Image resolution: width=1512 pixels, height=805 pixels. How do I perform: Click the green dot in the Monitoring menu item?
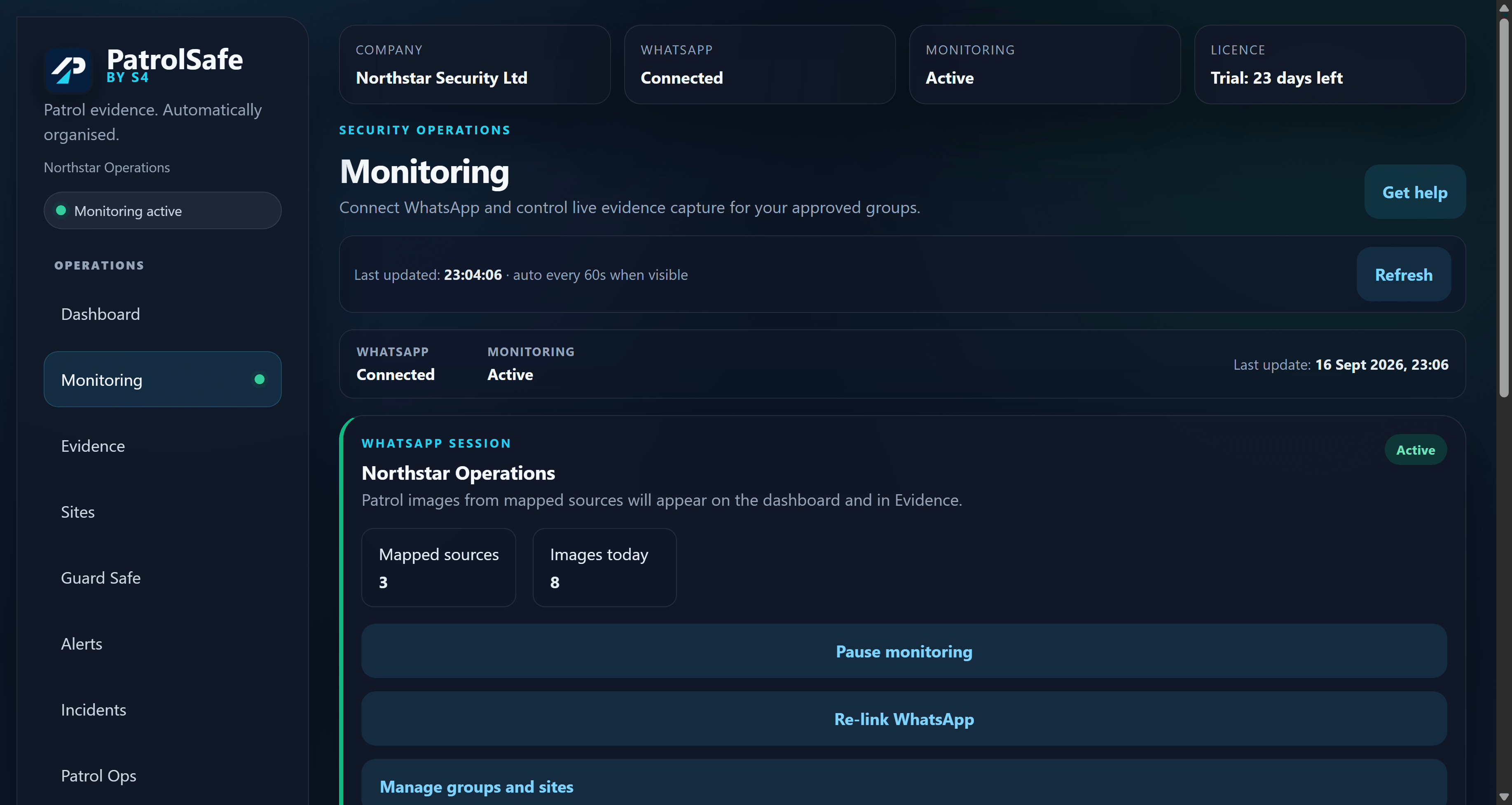pyautogui.click(x=260, y=379)
